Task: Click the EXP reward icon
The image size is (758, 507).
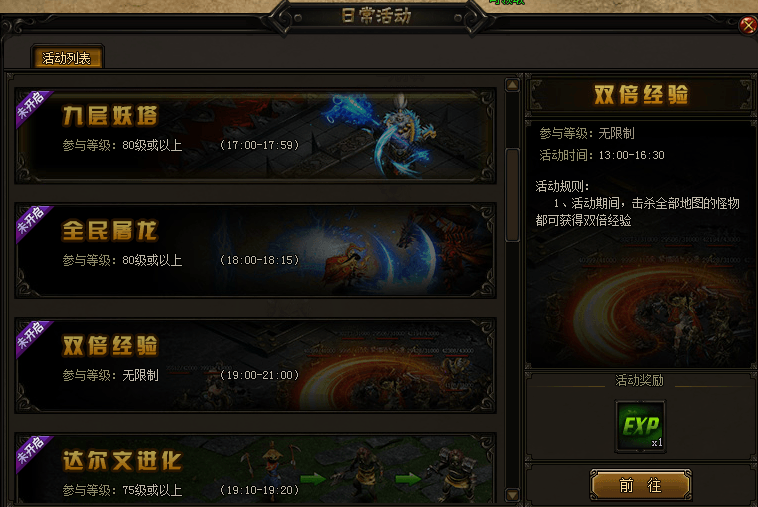Action: point(640,426)
